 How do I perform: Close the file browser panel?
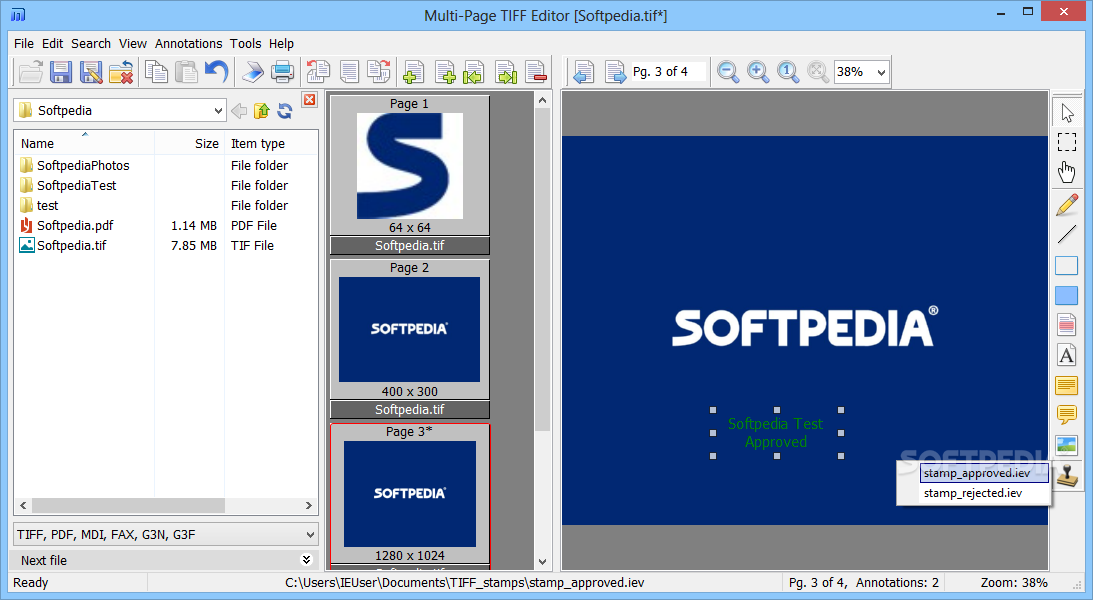(x=309, y=100)
